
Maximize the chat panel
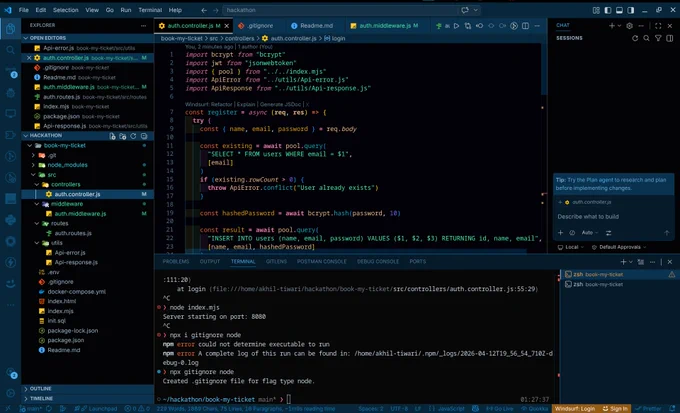658,26
